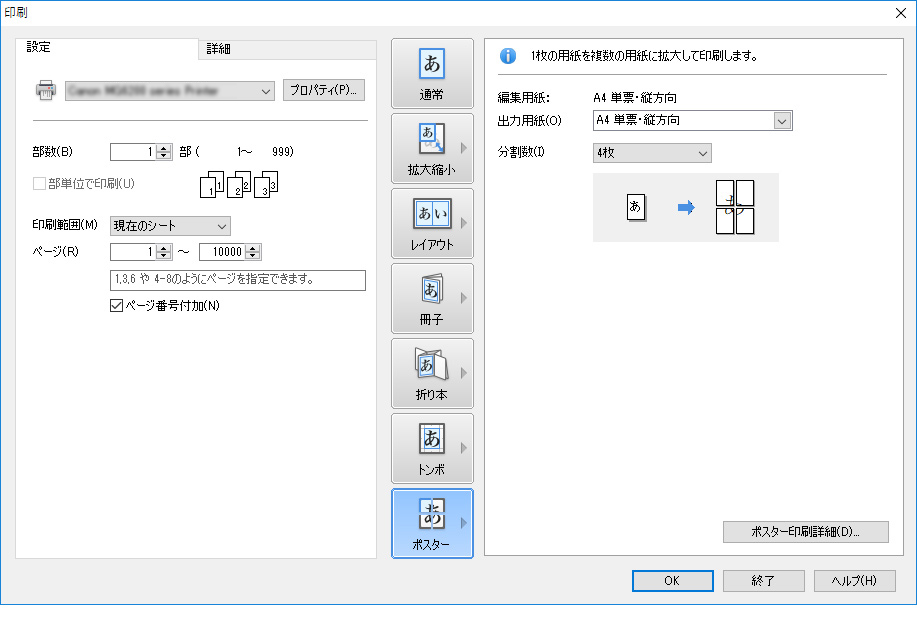
Task: Select the 折り本 folded book mode
Action: pyautogui.click(x=432, y=373)
